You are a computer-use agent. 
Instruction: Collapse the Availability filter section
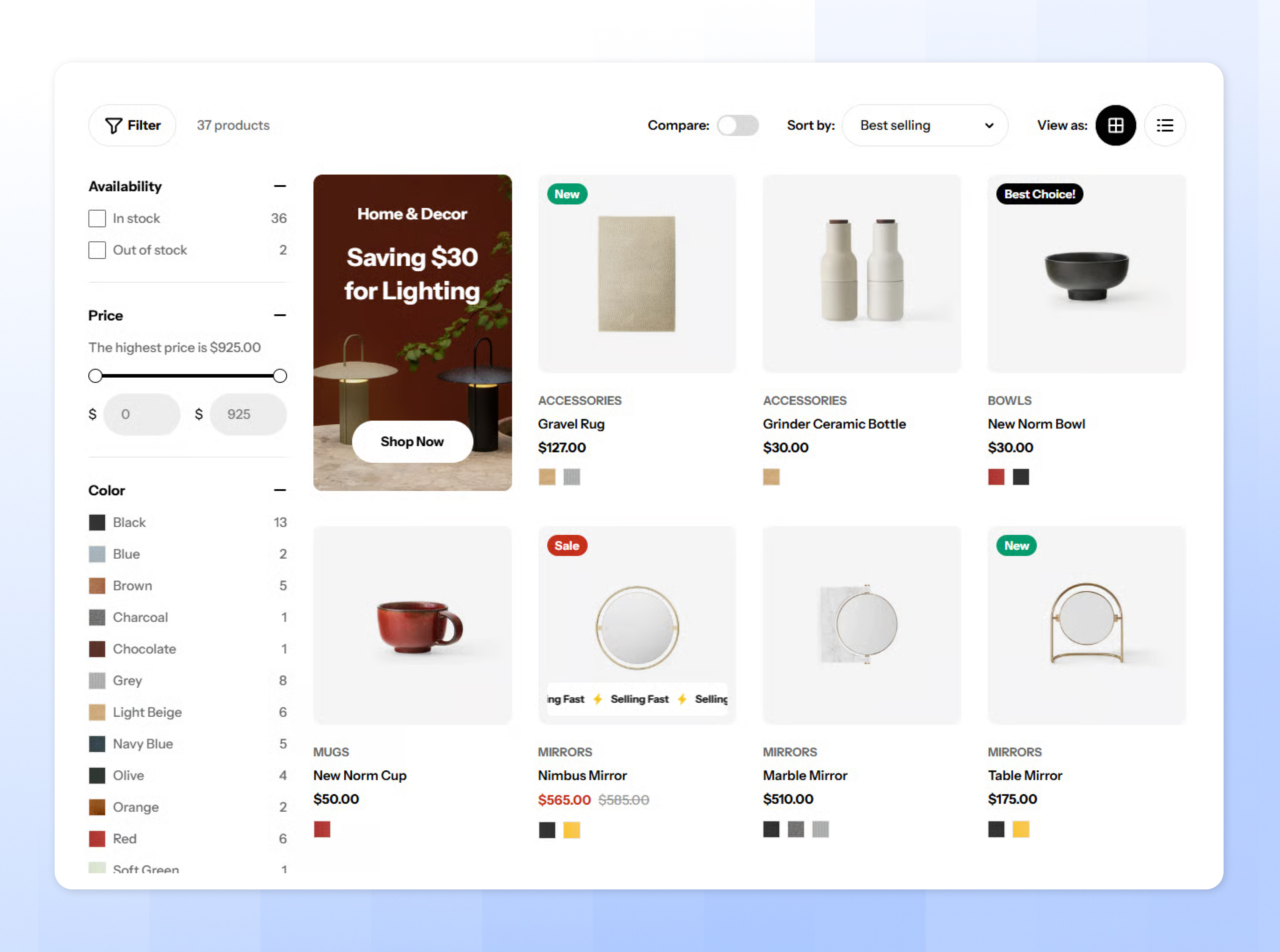point(280,186)
